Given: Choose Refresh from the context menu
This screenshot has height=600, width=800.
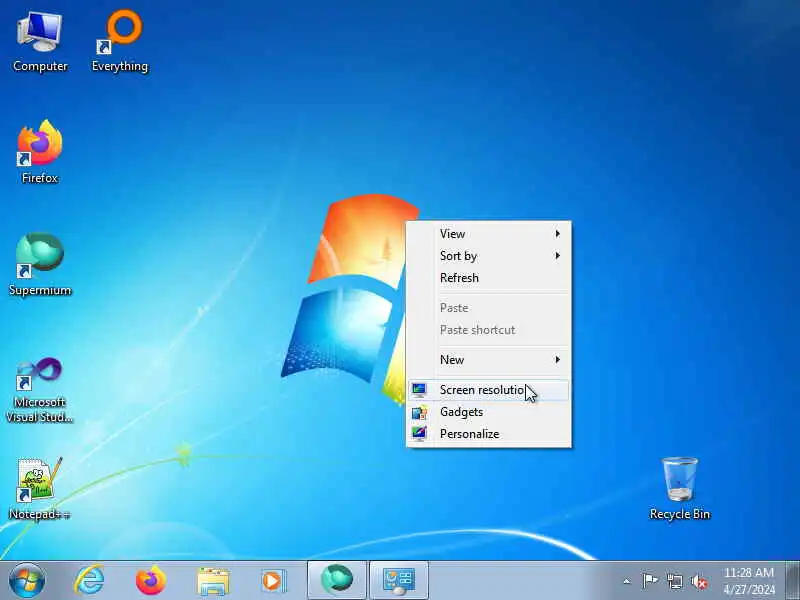Looking at the screenshot, I should 488,278.
